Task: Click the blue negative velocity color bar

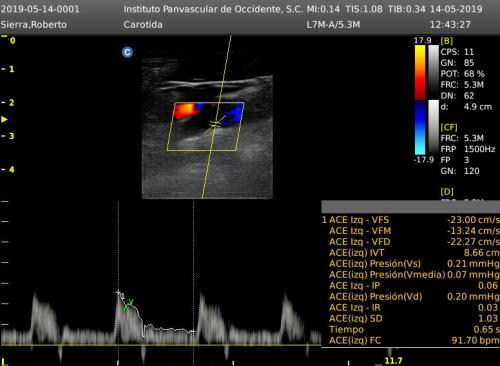Action: pos(420,128)
